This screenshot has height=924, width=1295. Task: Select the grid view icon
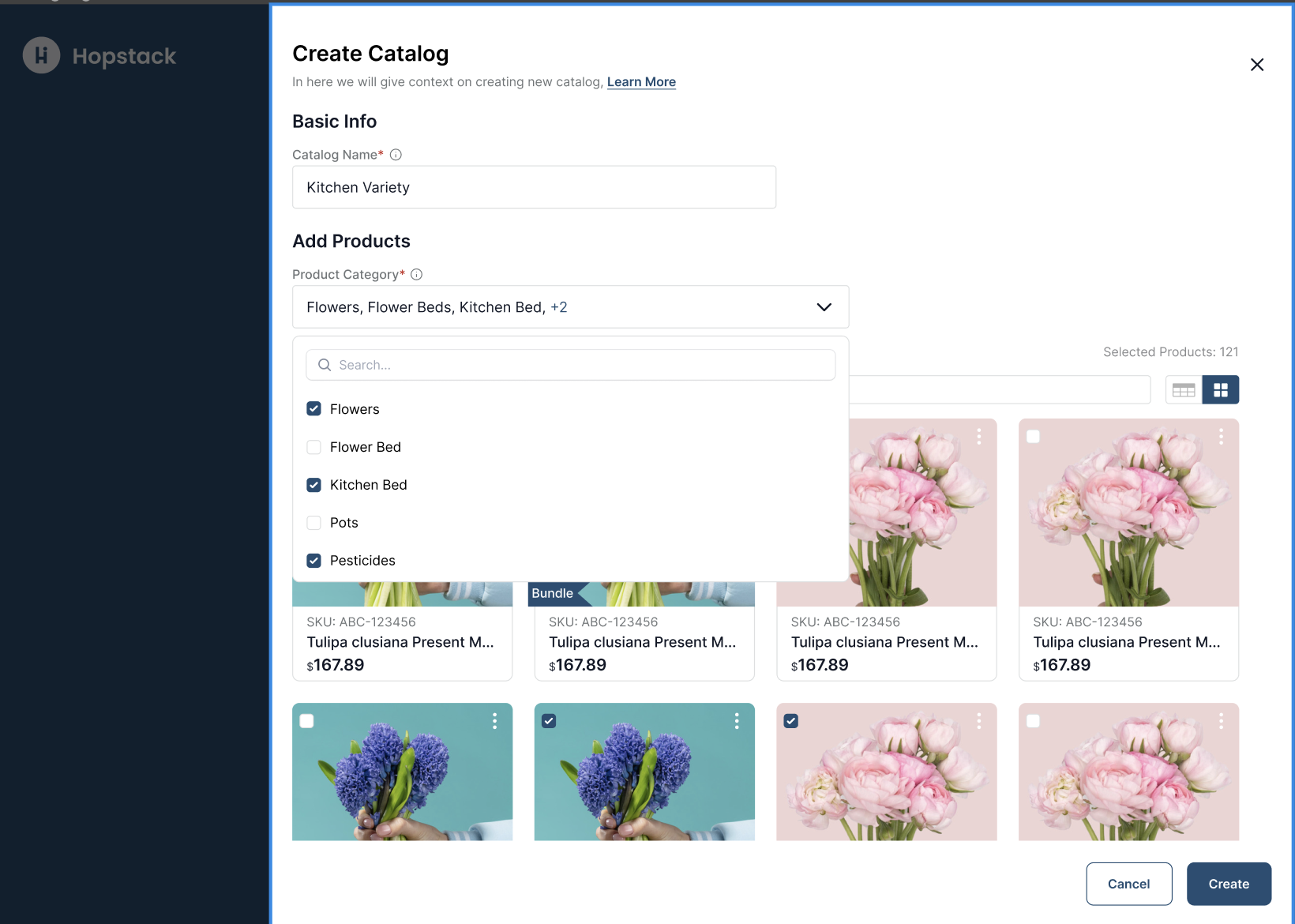(1220, 390)
